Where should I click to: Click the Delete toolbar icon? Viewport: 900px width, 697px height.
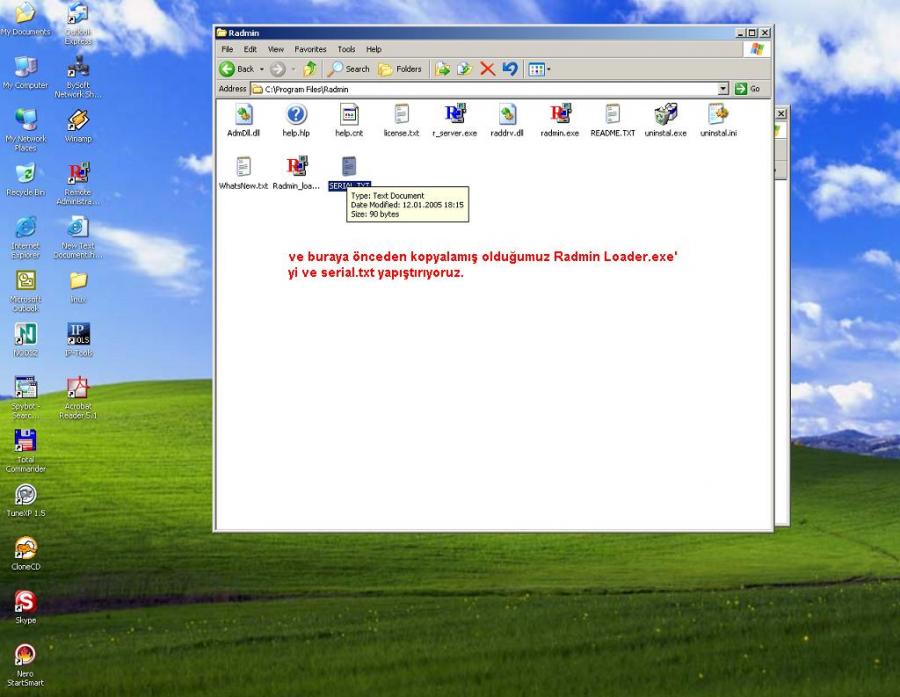487,69
